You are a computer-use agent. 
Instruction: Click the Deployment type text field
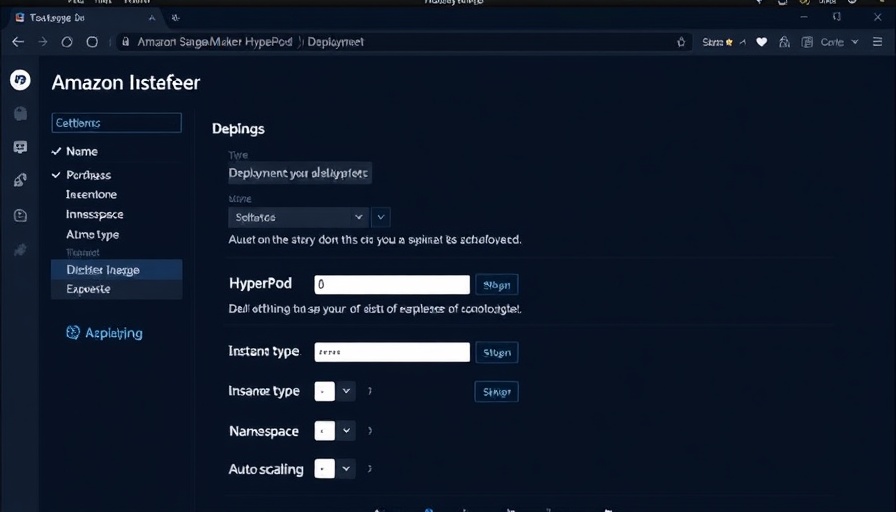[x=300, y=173]
